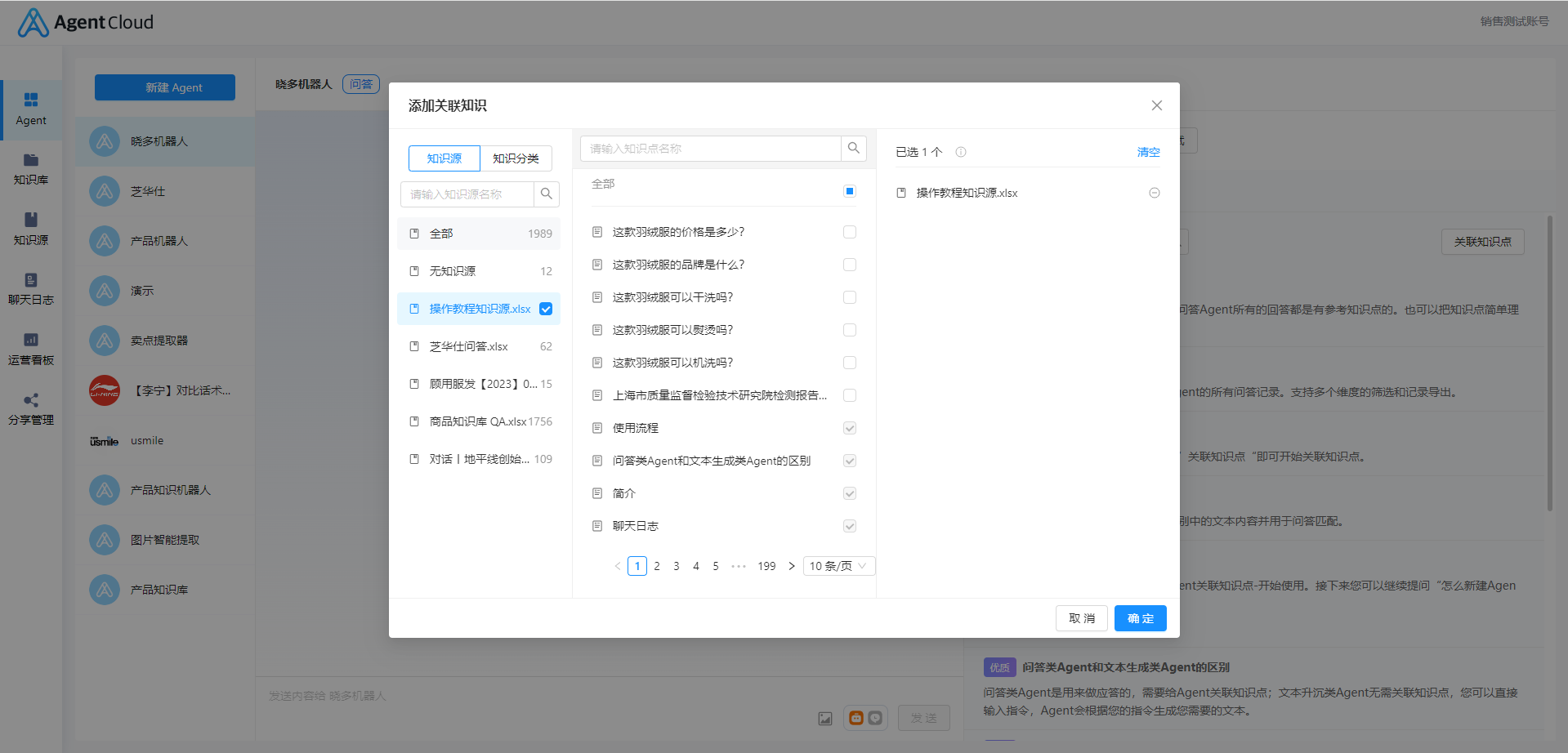Click into 请输入知识源名称 search field
Screen dimensions: 1568x753
[x=467, y=194]
